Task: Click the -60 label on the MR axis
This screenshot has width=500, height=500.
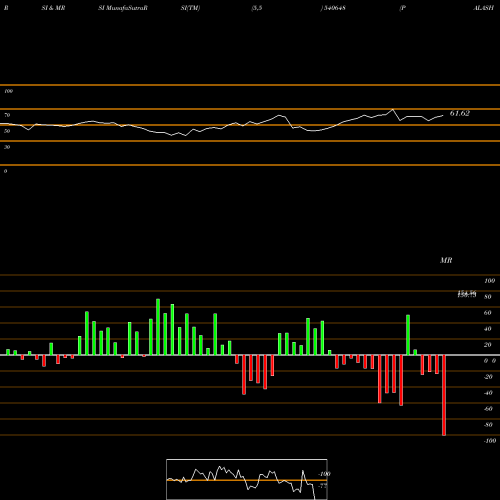Action: [488, 409]
